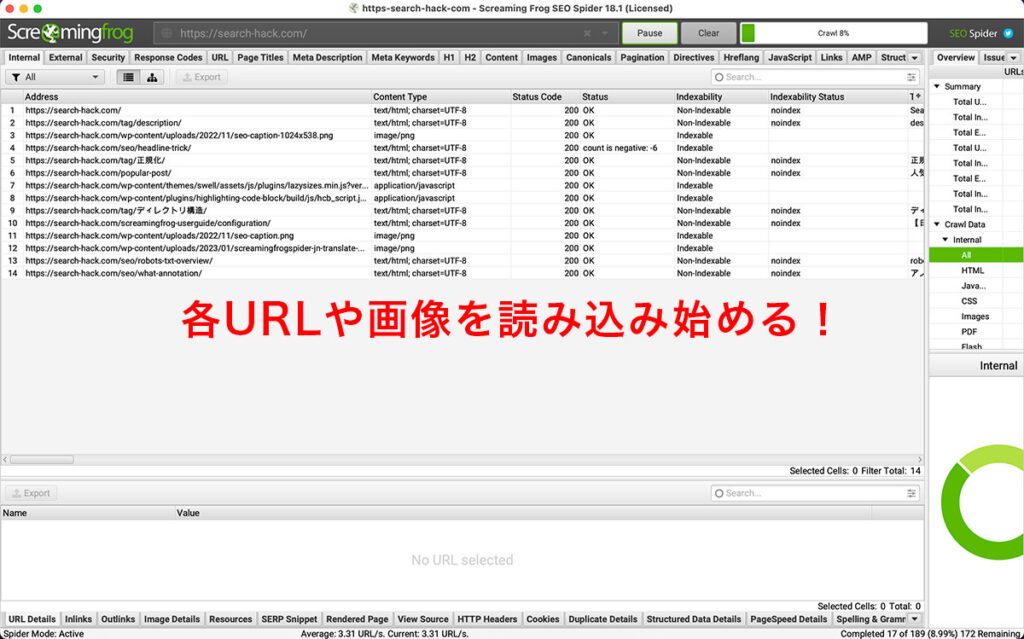This screenshot has width=1024, height=639.
Task: Open the Meta Description tab
Action: coord(327,57)
